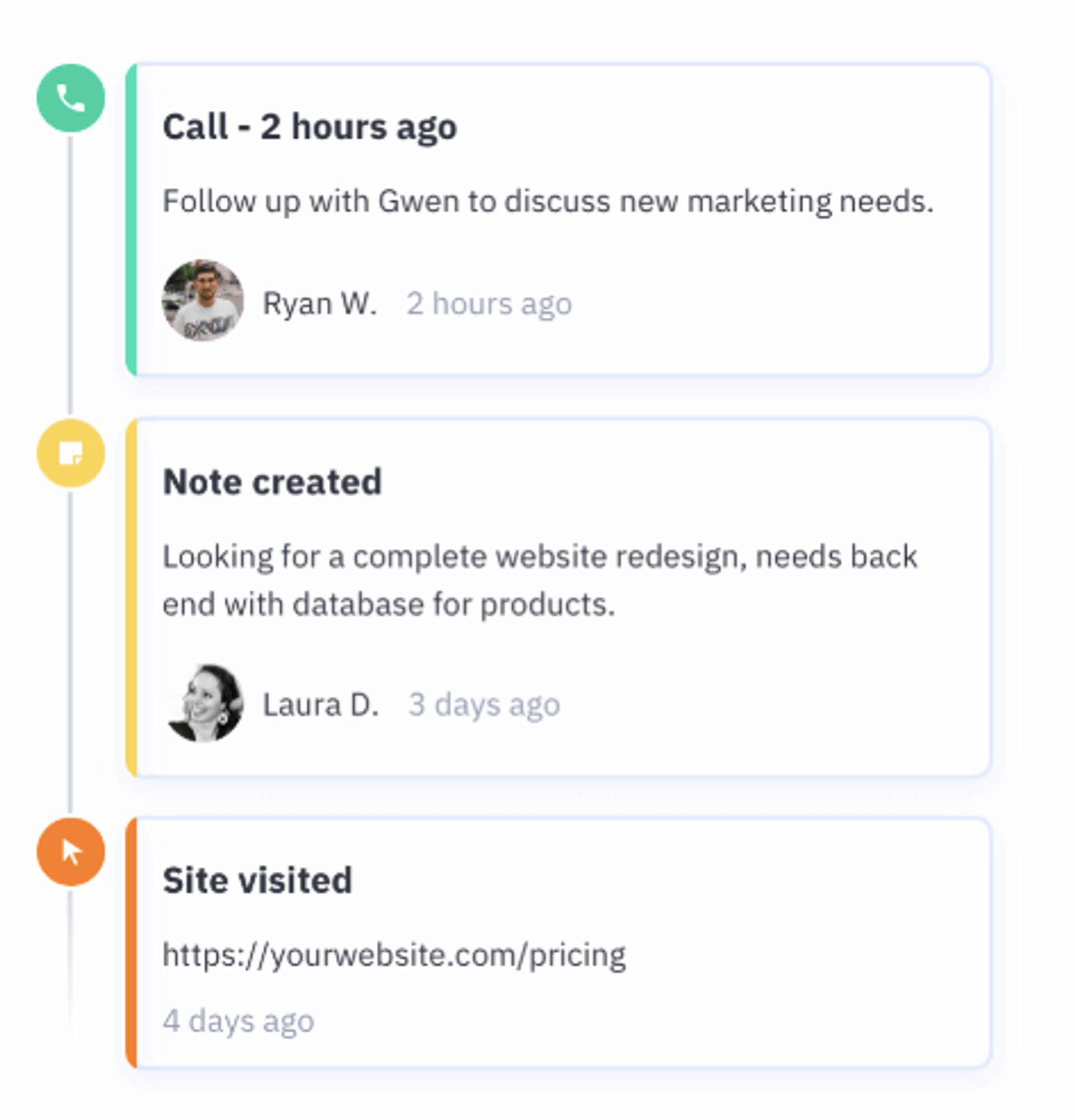
Task: Click the Ryan W. name label
Action: point(320,303)
